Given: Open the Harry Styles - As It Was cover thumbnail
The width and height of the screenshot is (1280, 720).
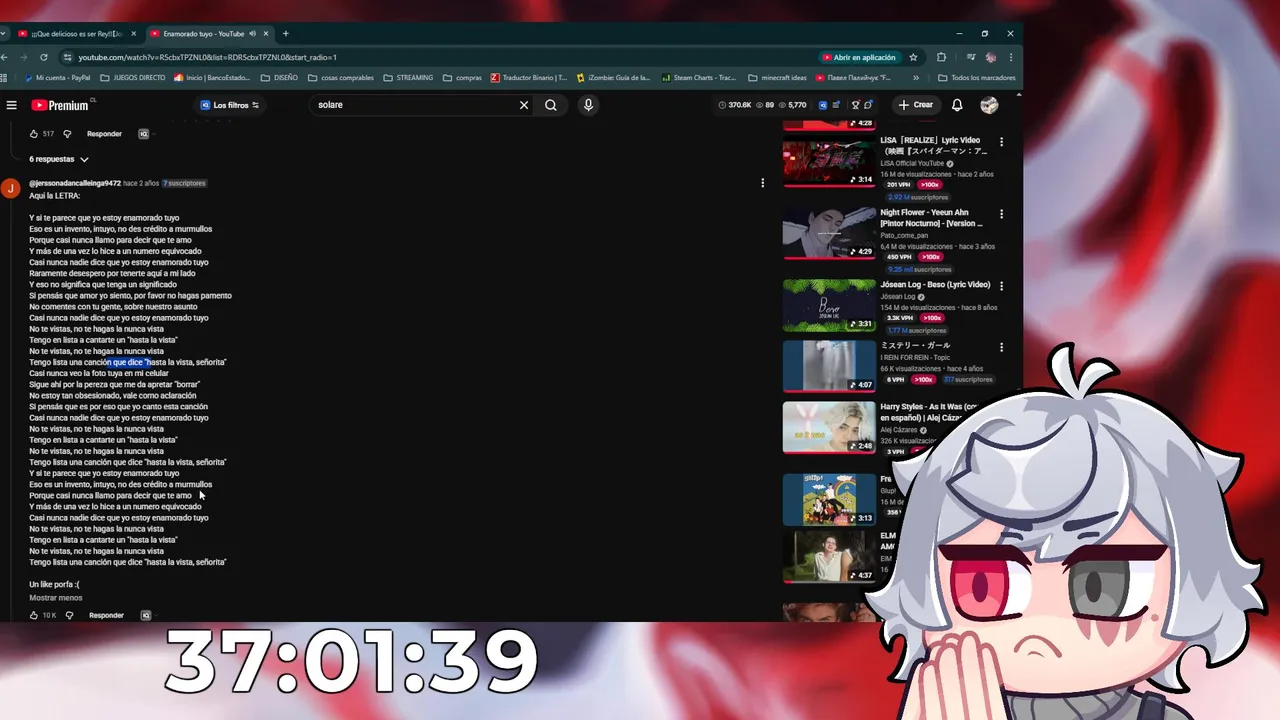Looking at the screenshot, I should click(829, 427).
